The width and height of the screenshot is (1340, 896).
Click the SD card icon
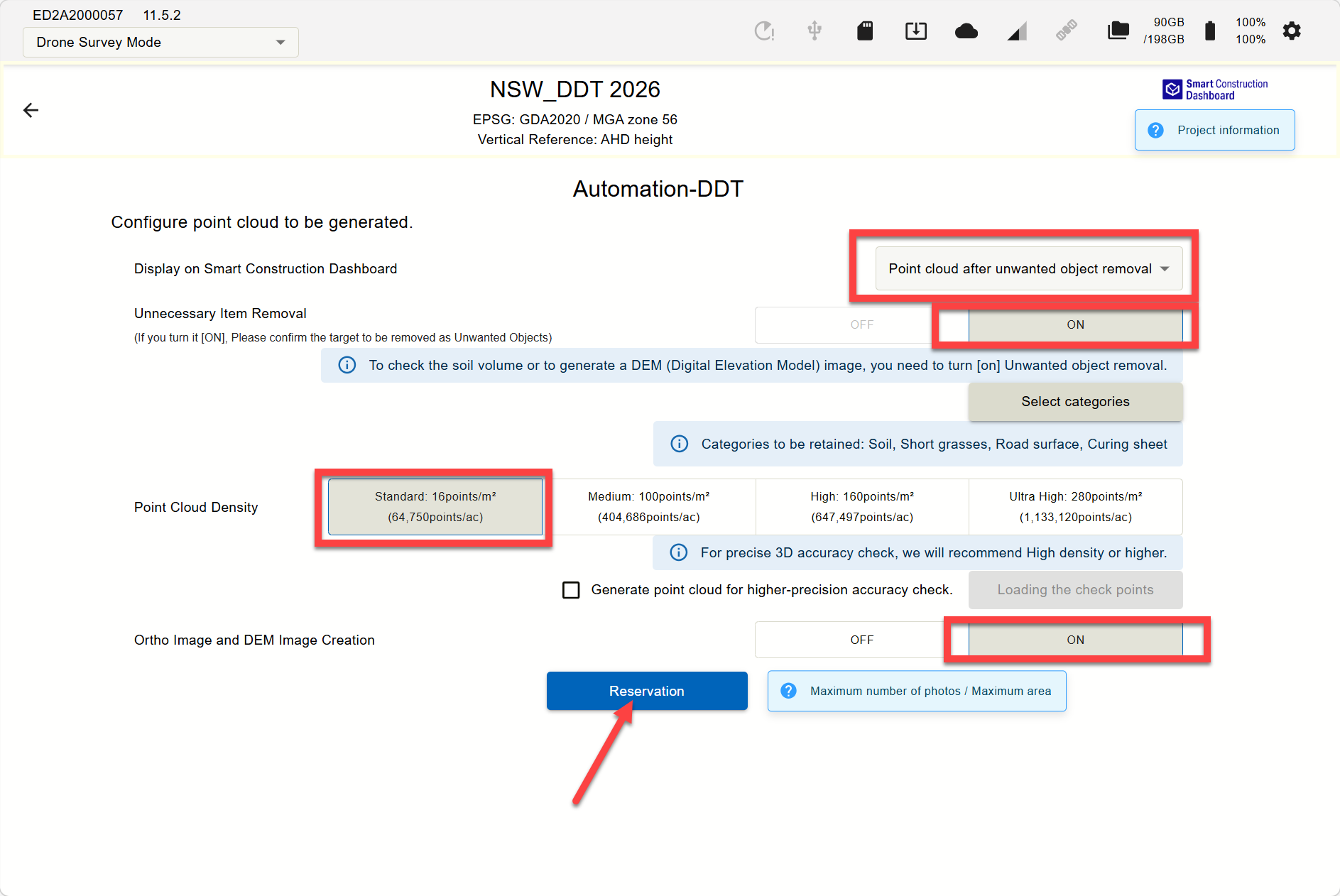point(864,31)
